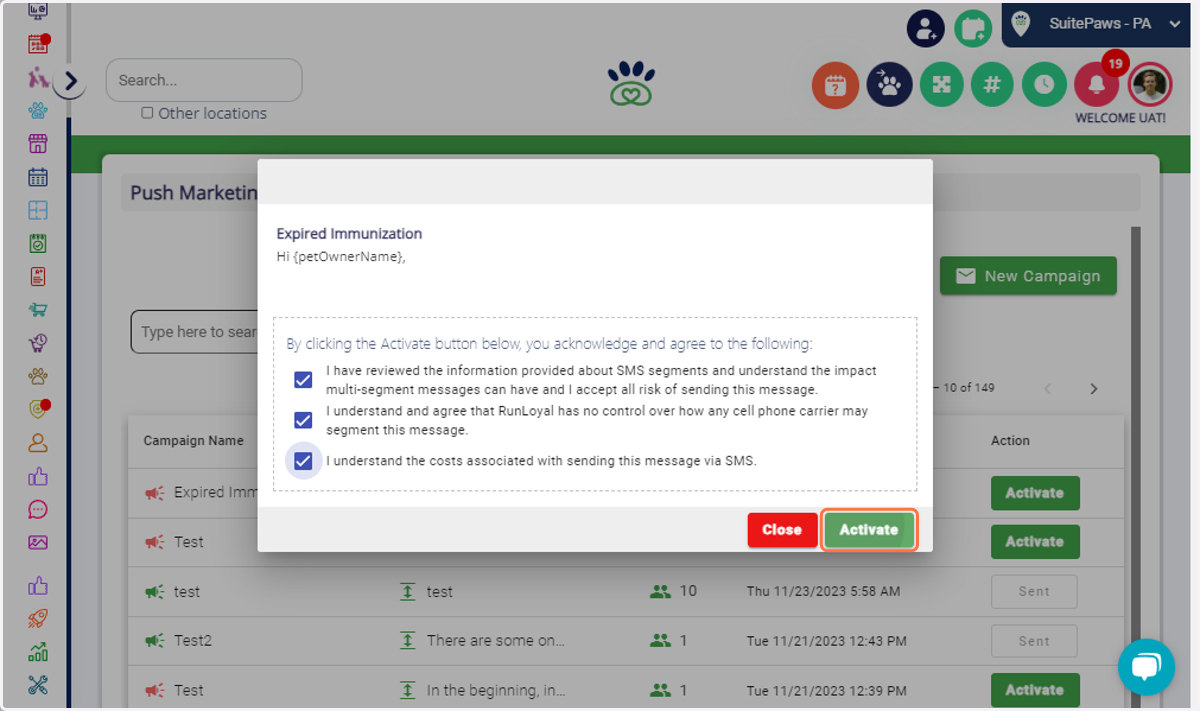This screenshot has width=1200, height=711.
Task: Open the red report card sidebar icon
Action: point(38,277)
